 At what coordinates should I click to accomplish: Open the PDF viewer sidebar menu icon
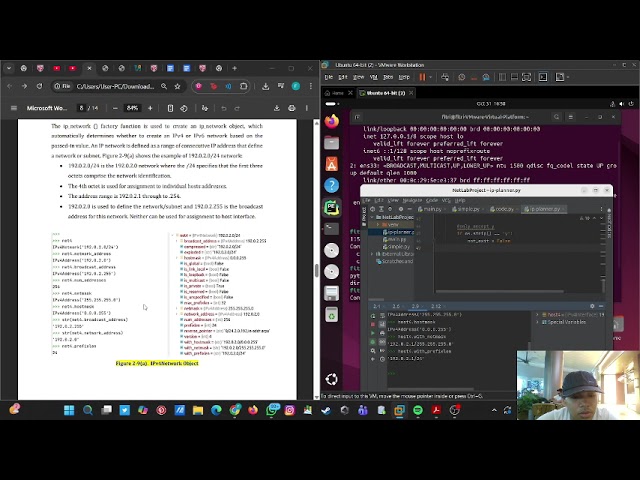click(x=13, y=108)
